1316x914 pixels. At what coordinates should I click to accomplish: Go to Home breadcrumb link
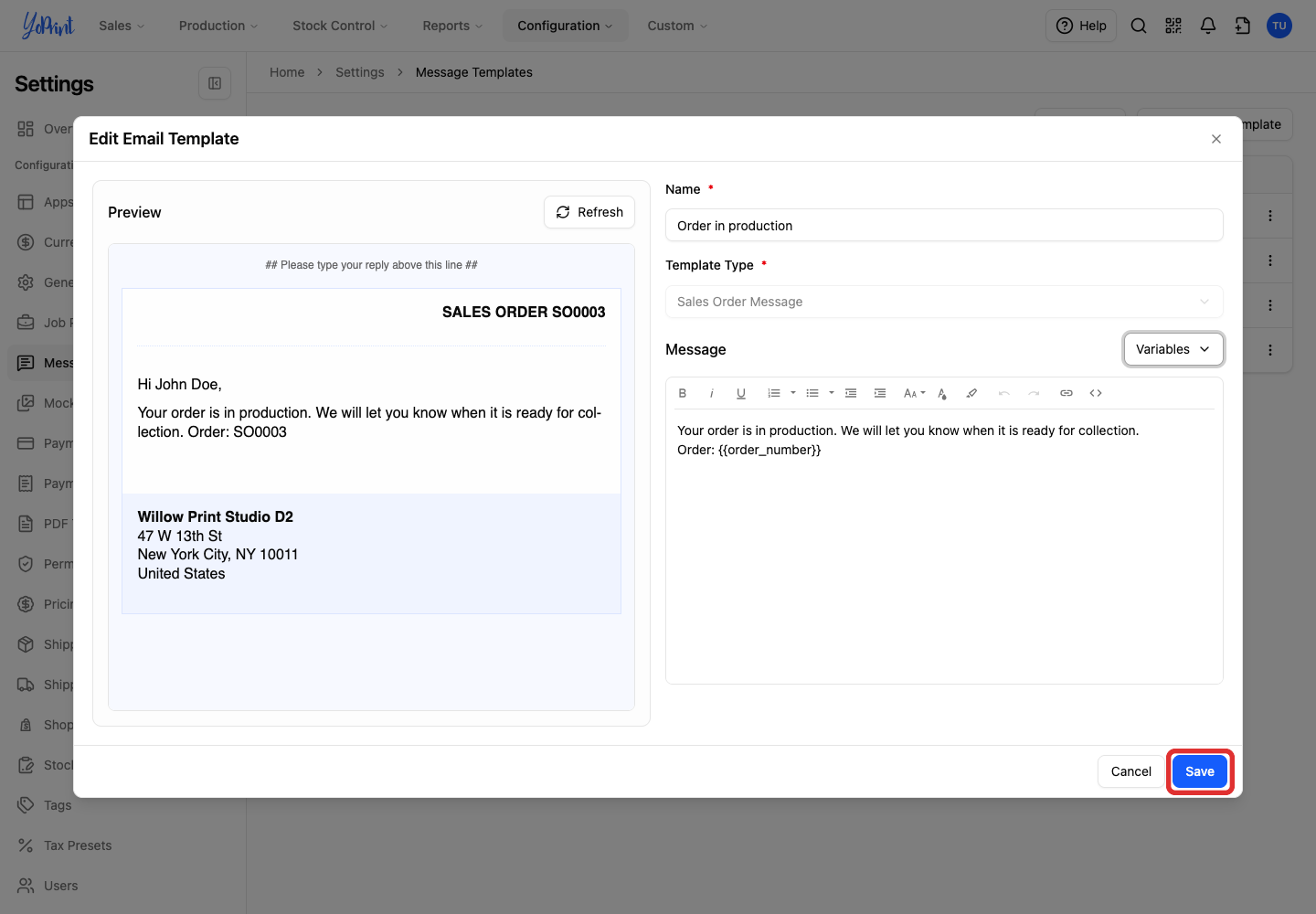(x=287, y=72)
